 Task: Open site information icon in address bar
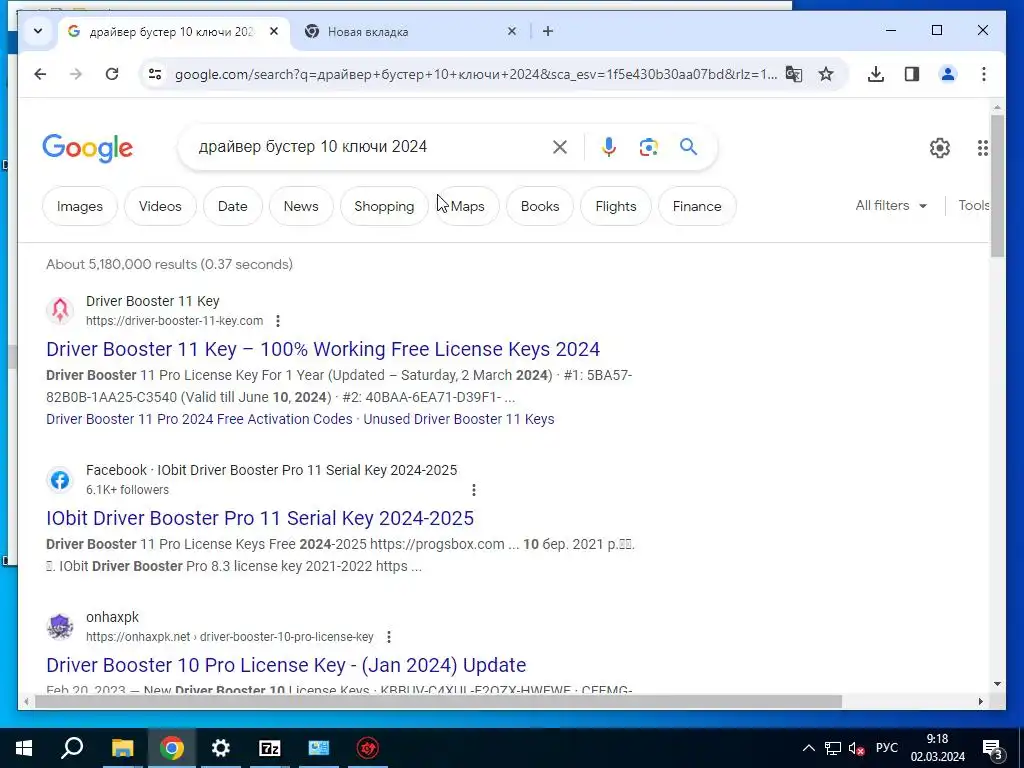click(155, 74)
